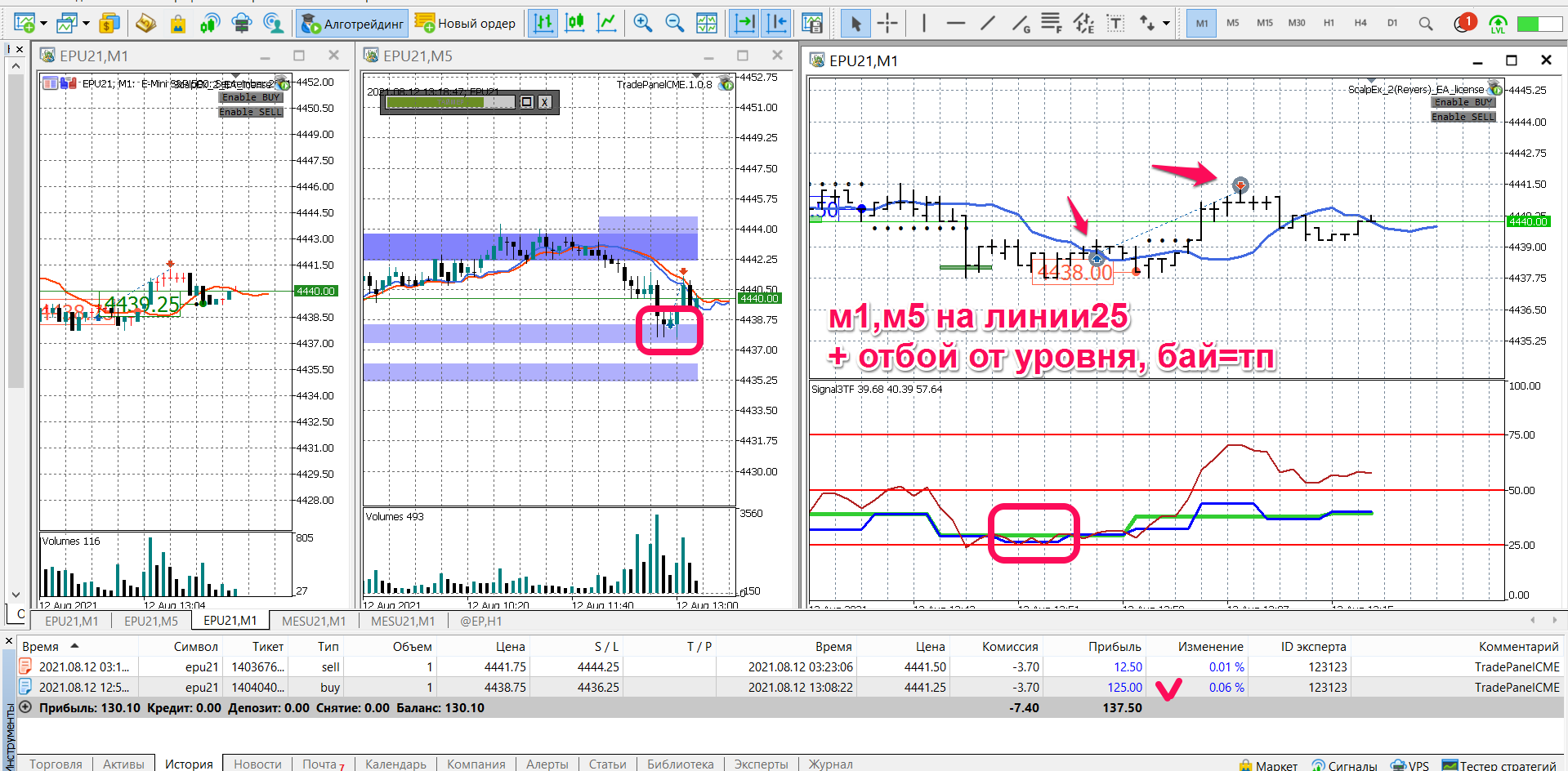Select the vertical line drawing tool
Viewport: 1568px width, 771px height.
(924, 24)
